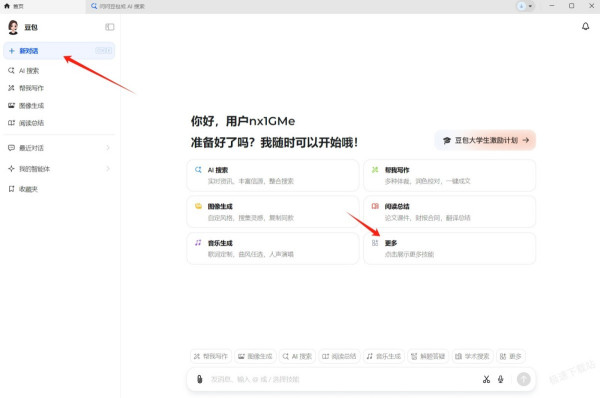Start a 新对话 new conversation
This screenshot has width=600, height=398.
coord(59,51)
